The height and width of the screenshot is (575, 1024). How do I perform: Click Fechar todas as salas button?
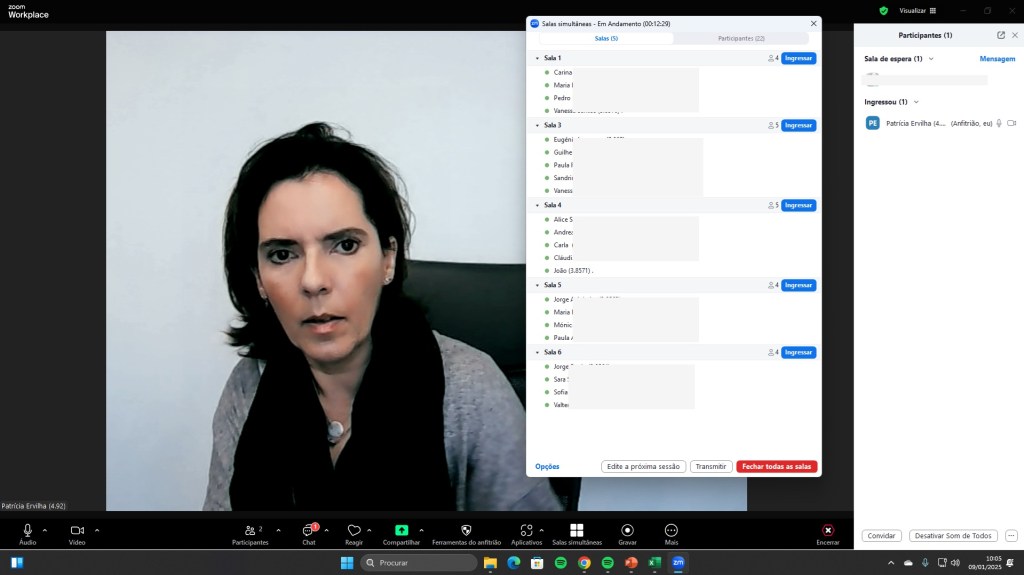coord(776,467)
